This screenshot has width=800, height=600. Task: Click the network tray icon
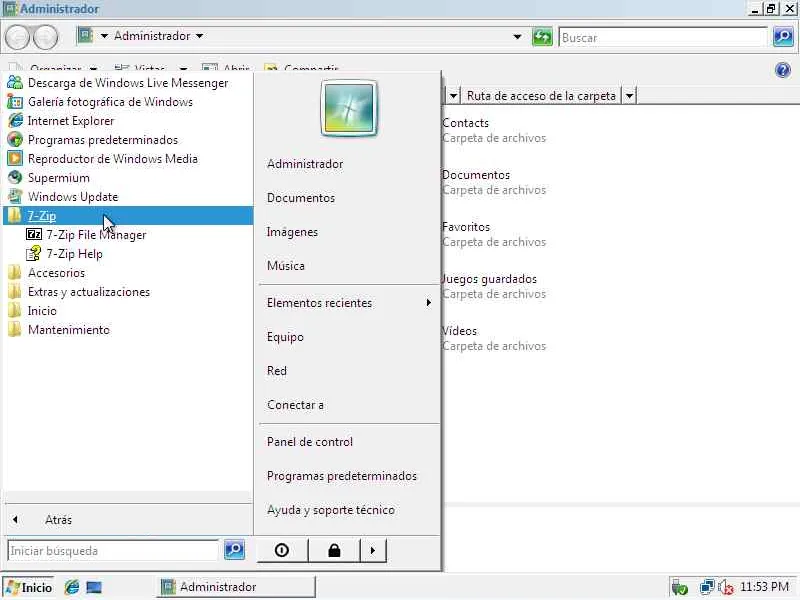[x=707, y=587]
